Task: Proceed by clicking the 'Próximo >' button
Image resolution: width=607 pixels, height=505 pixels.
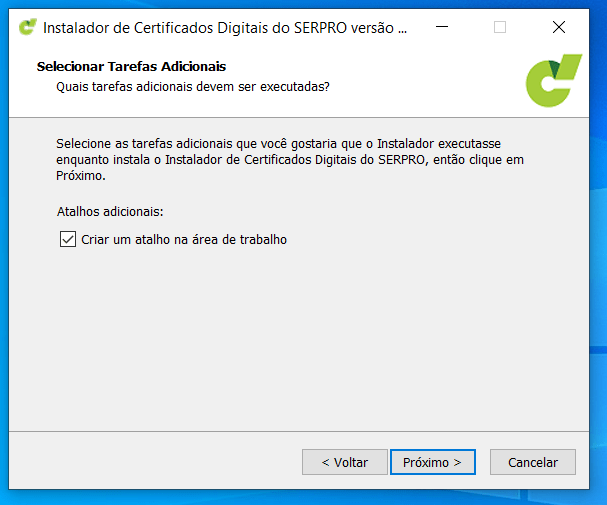Action: click(x=432, y=462)
